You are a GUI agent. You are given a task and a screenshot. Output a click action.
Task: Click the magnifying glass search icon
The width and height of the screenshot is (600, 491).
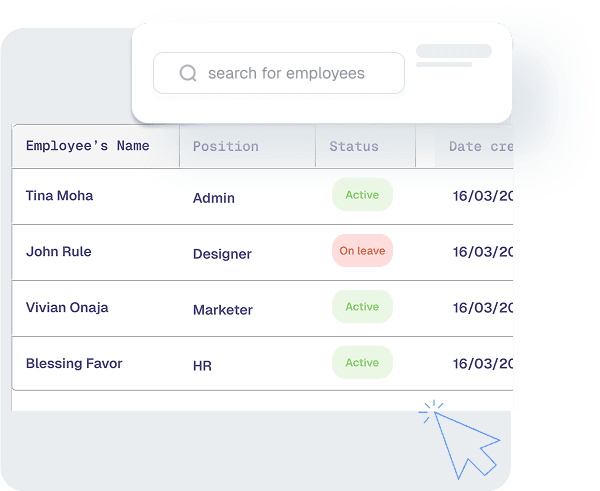188,73
